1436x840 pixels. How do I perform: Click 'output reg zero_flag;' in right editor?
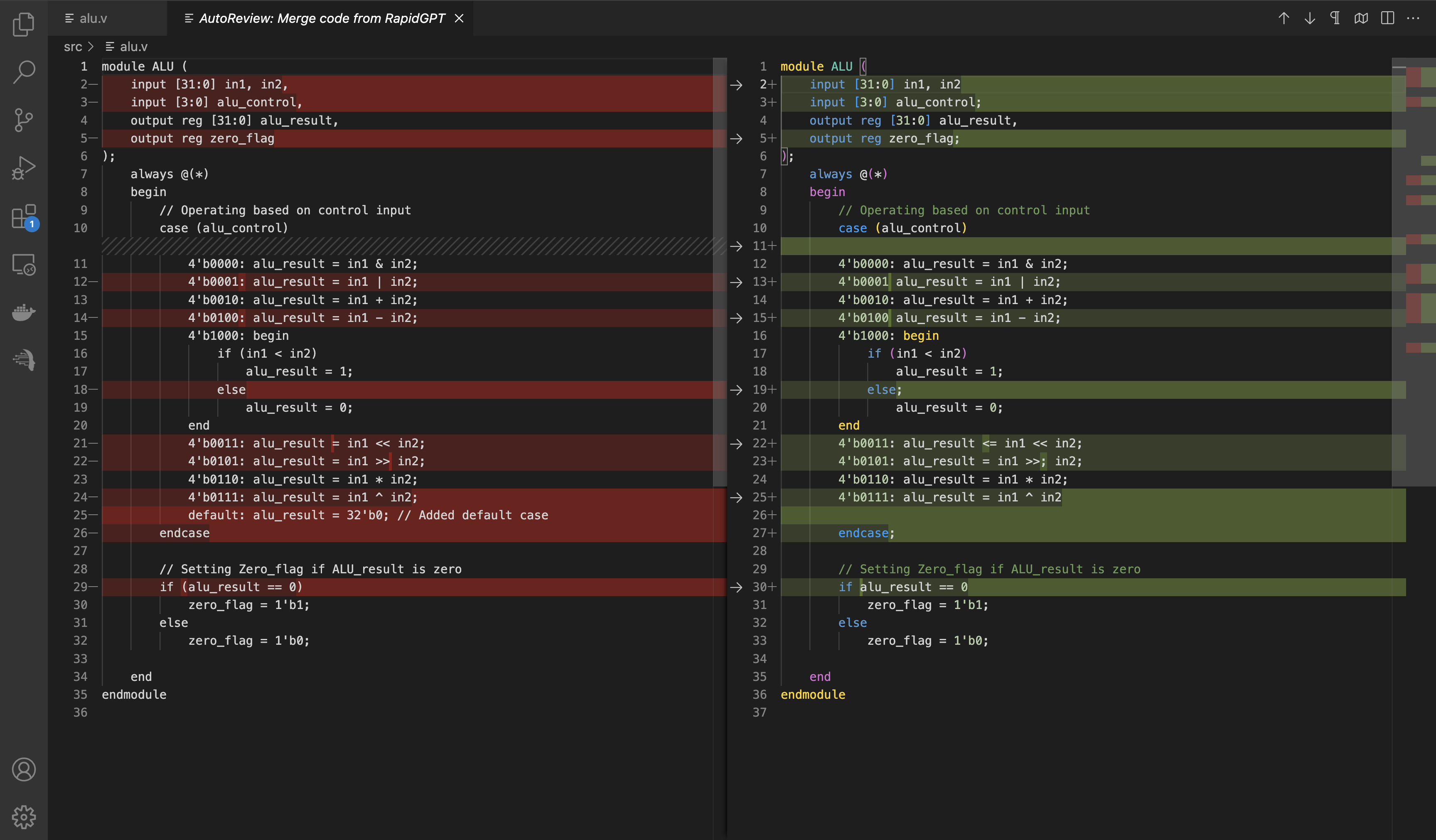click(x=884, y=138)
